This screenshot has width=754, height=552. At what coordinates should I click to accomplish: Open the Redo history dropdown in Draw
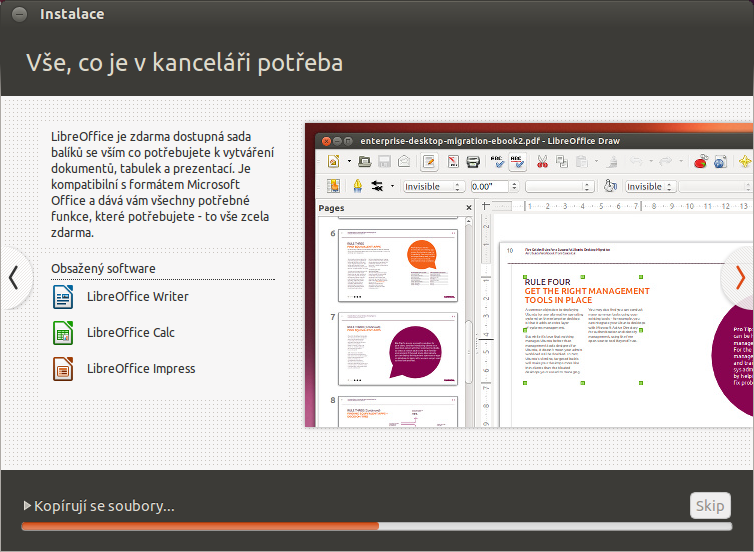click(x=680, y=162)
